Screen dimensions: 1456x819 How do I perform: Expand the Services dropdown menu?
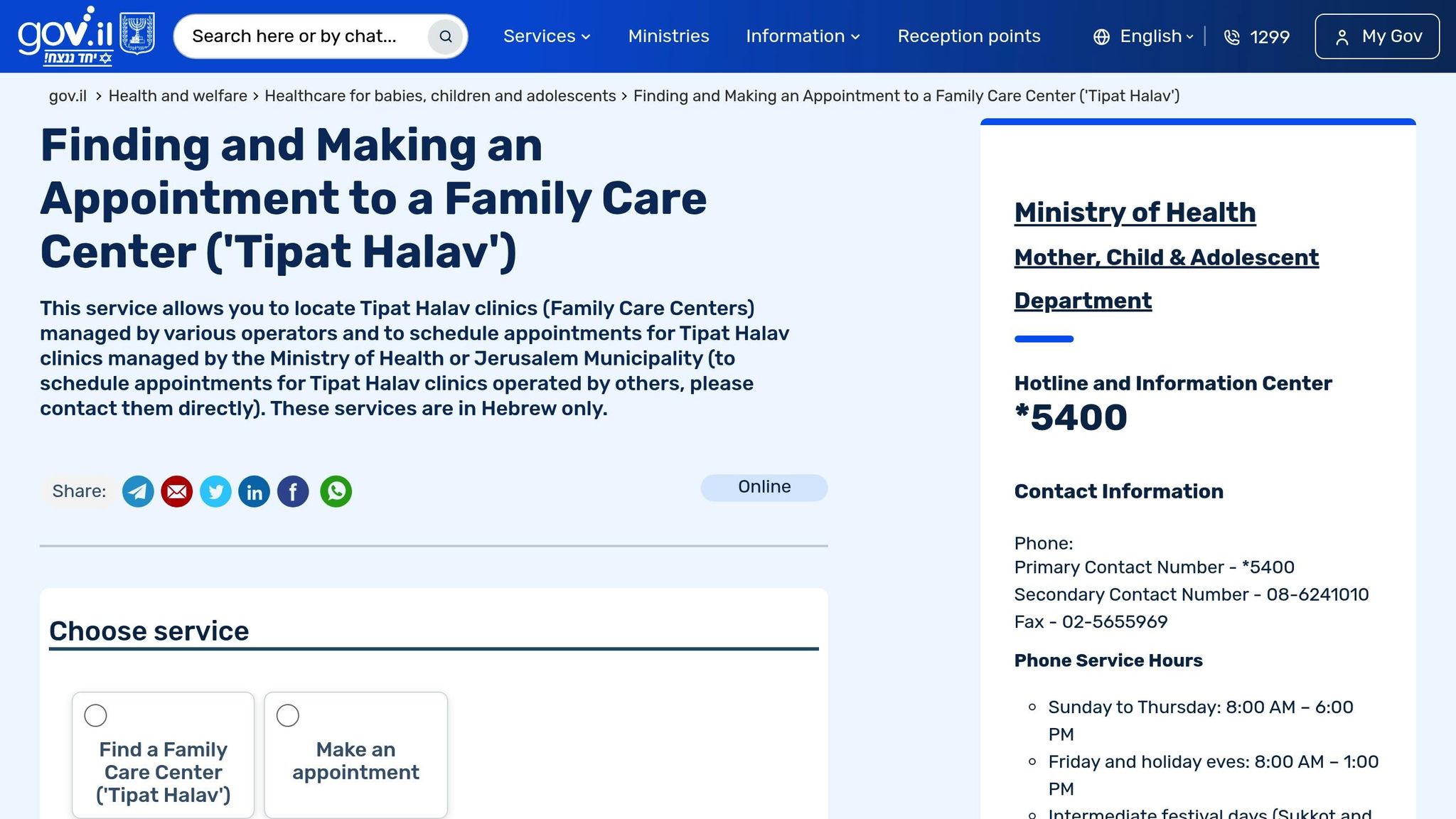point(547,36)
